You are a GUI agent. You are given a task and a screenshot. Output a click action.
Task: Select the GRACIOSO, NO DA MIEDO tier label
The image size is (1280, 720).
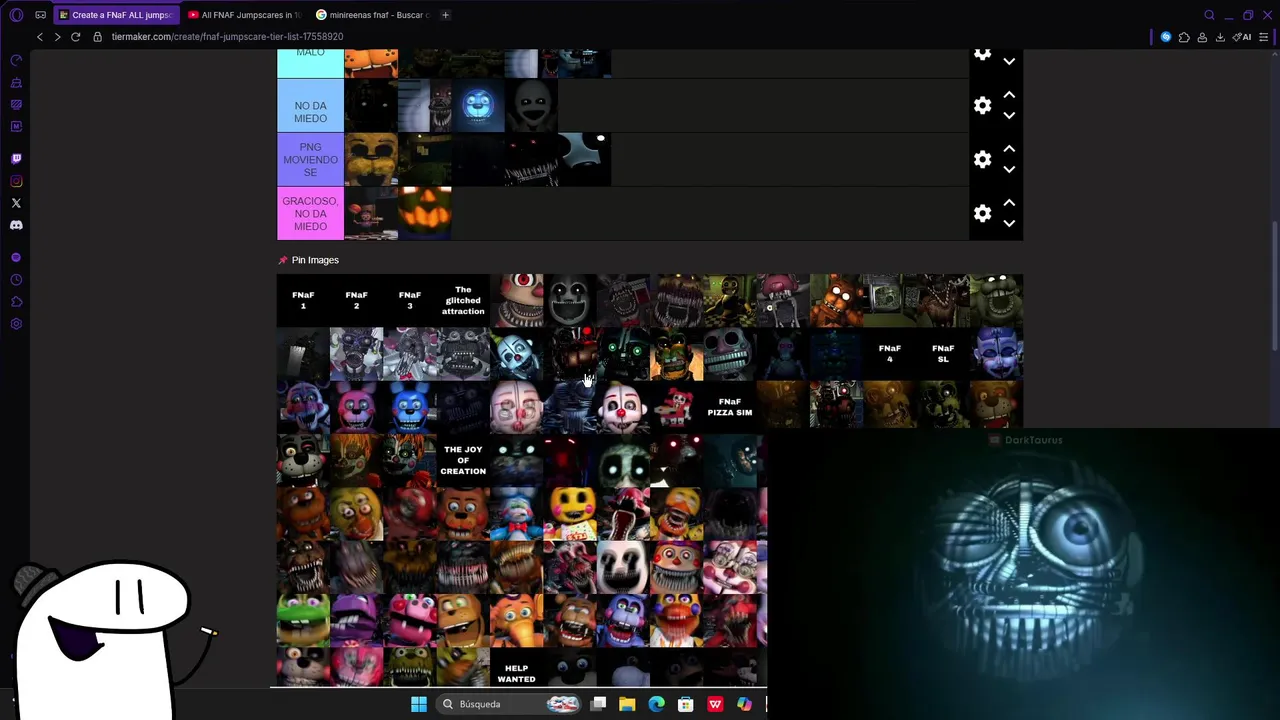[x=310, y=213]
